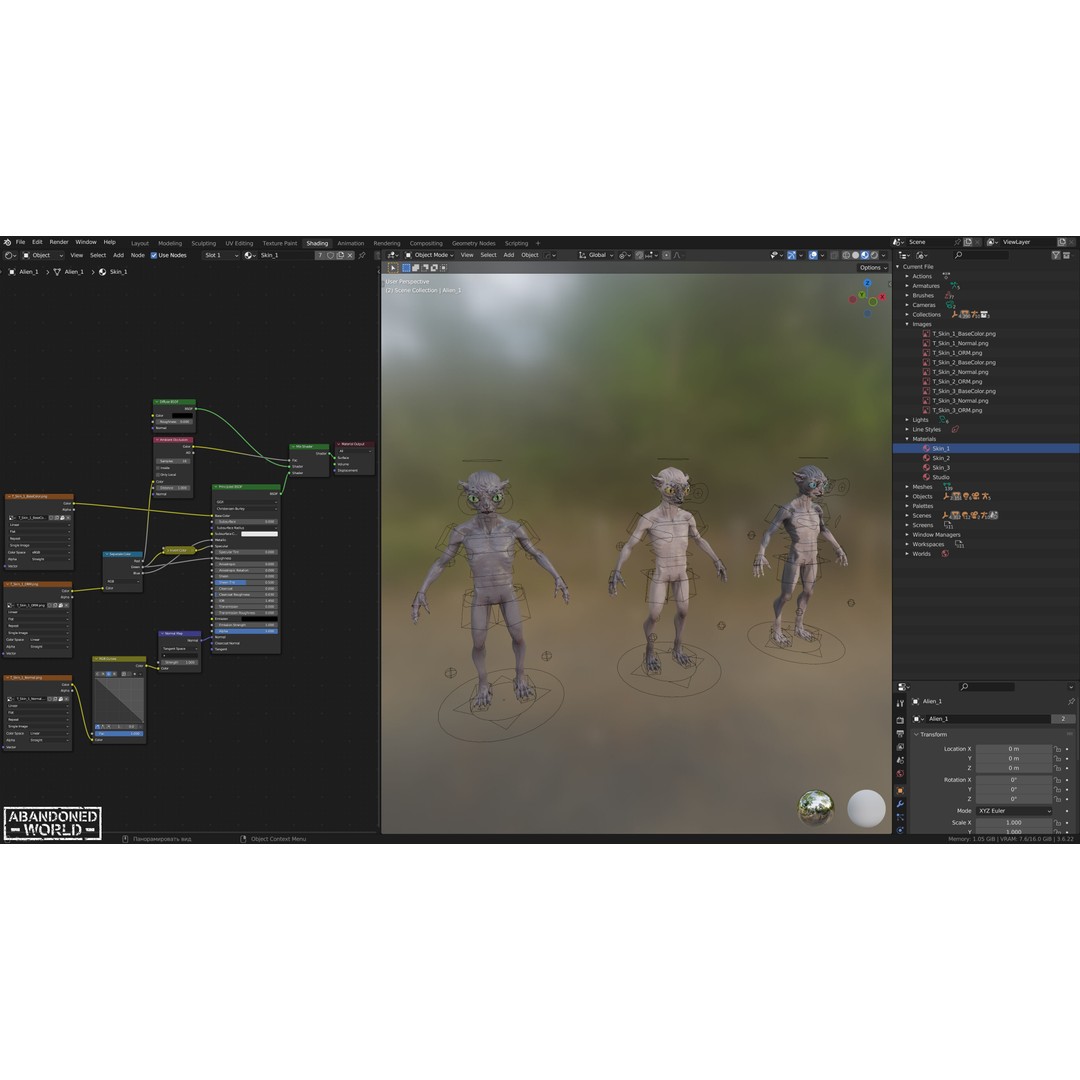1080x1080 pixels.
Task: Open the Global transform orientation dropdown
Action: point(596,255)
